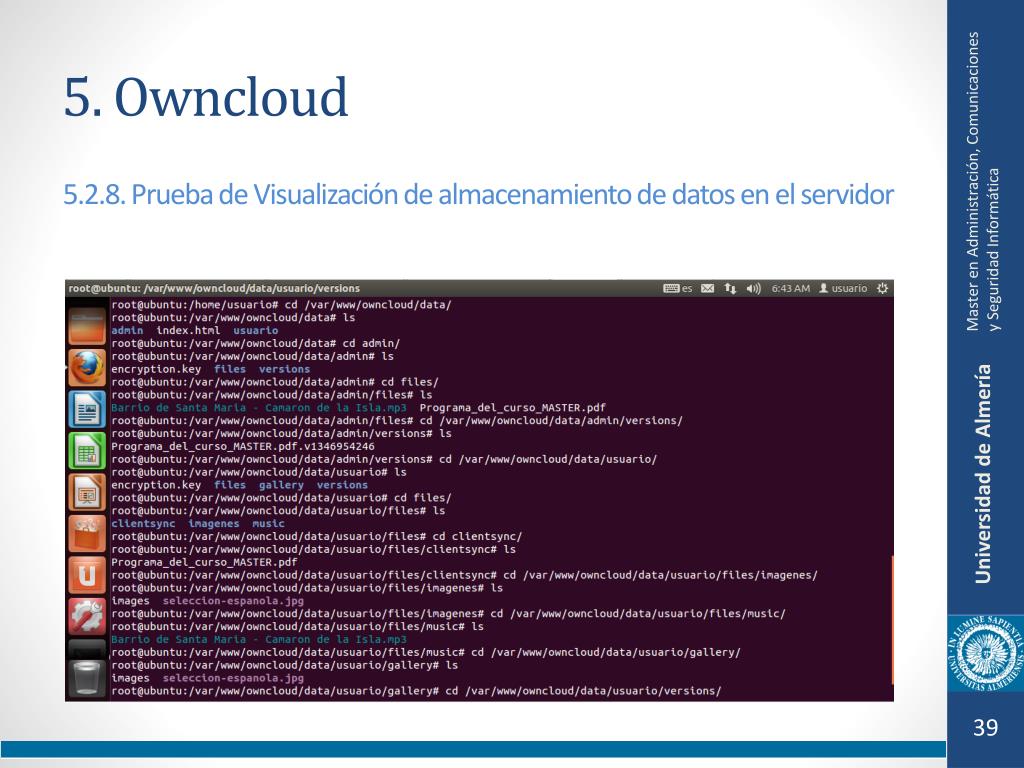1024x768 pixels.
Task: Click Programa_del_curso_MASTER.pdf.v1346954246 line
Action: pos(243,447)
